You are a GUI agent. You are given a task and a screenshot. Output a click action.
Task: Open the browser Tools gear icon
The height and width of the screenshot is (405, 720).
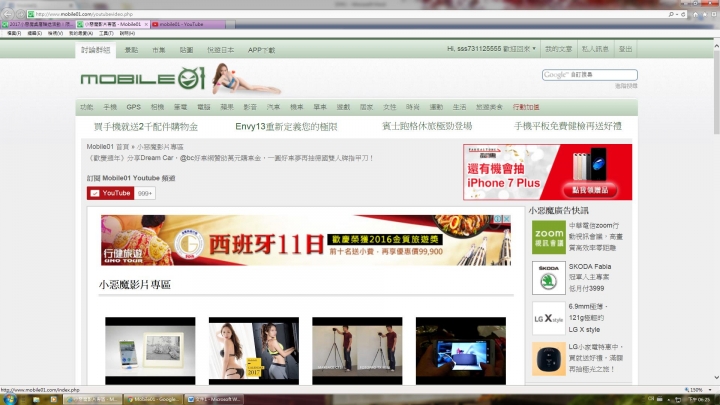[x=714, y=14]
